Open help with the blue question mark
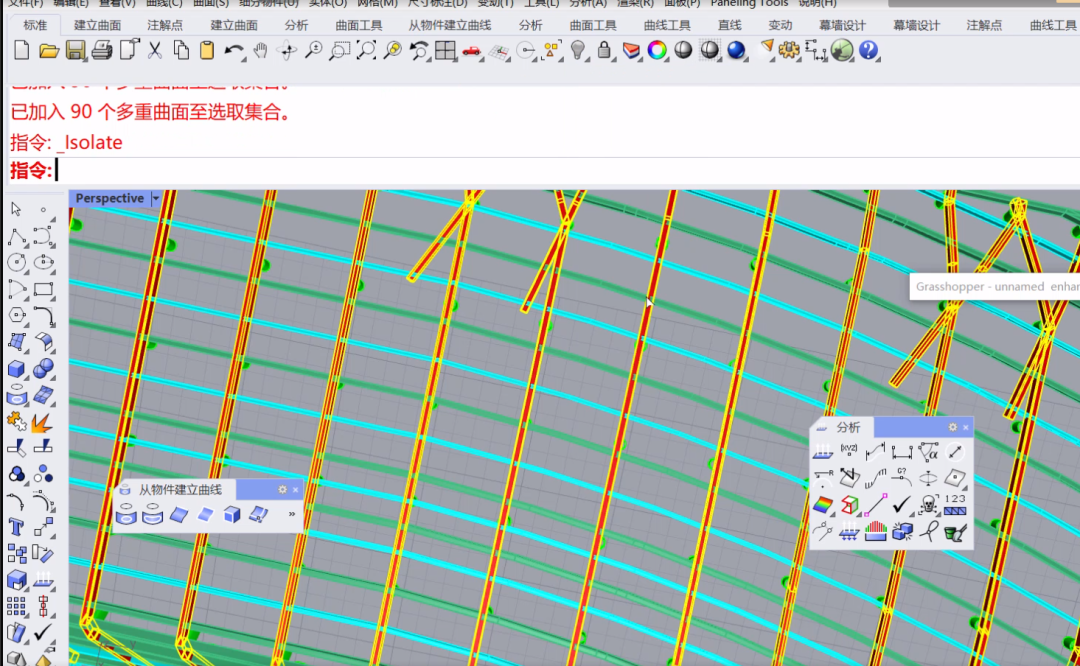Viewport: 1080px width, 666px height. click(x=869, y=50)
